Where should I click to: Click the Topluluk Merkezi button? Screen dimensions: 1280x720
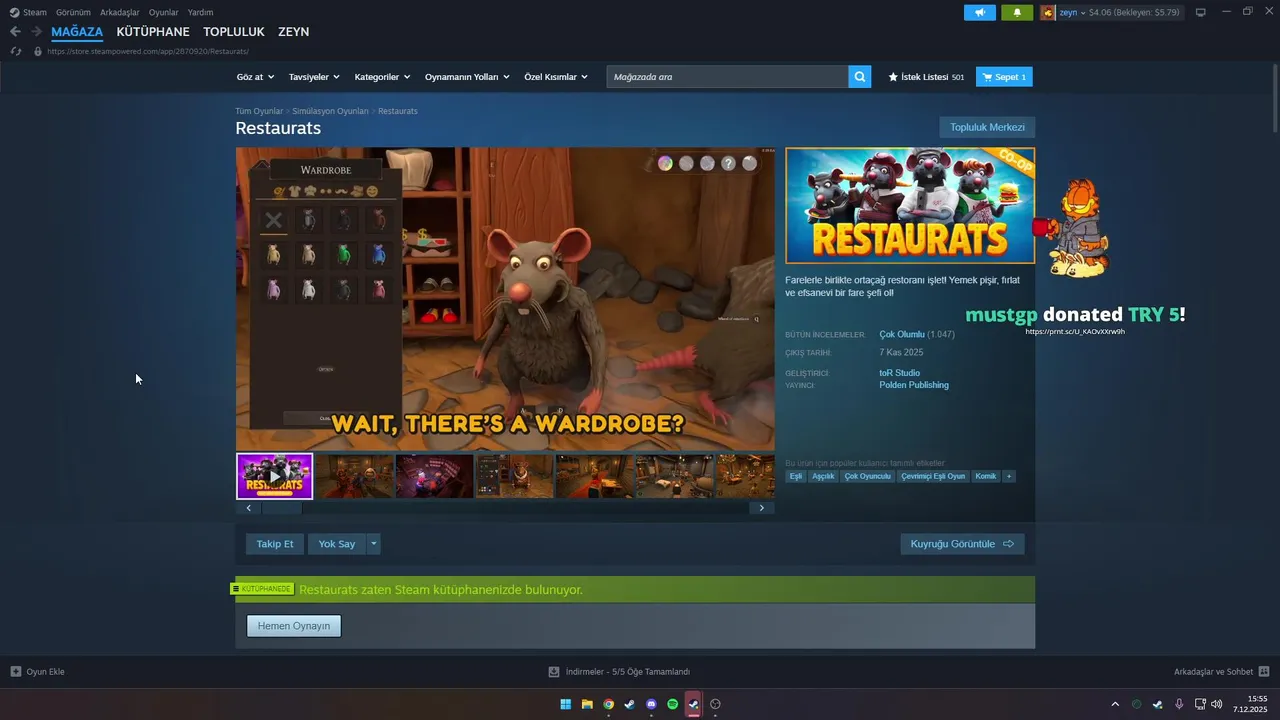click(x=987, y=127)
